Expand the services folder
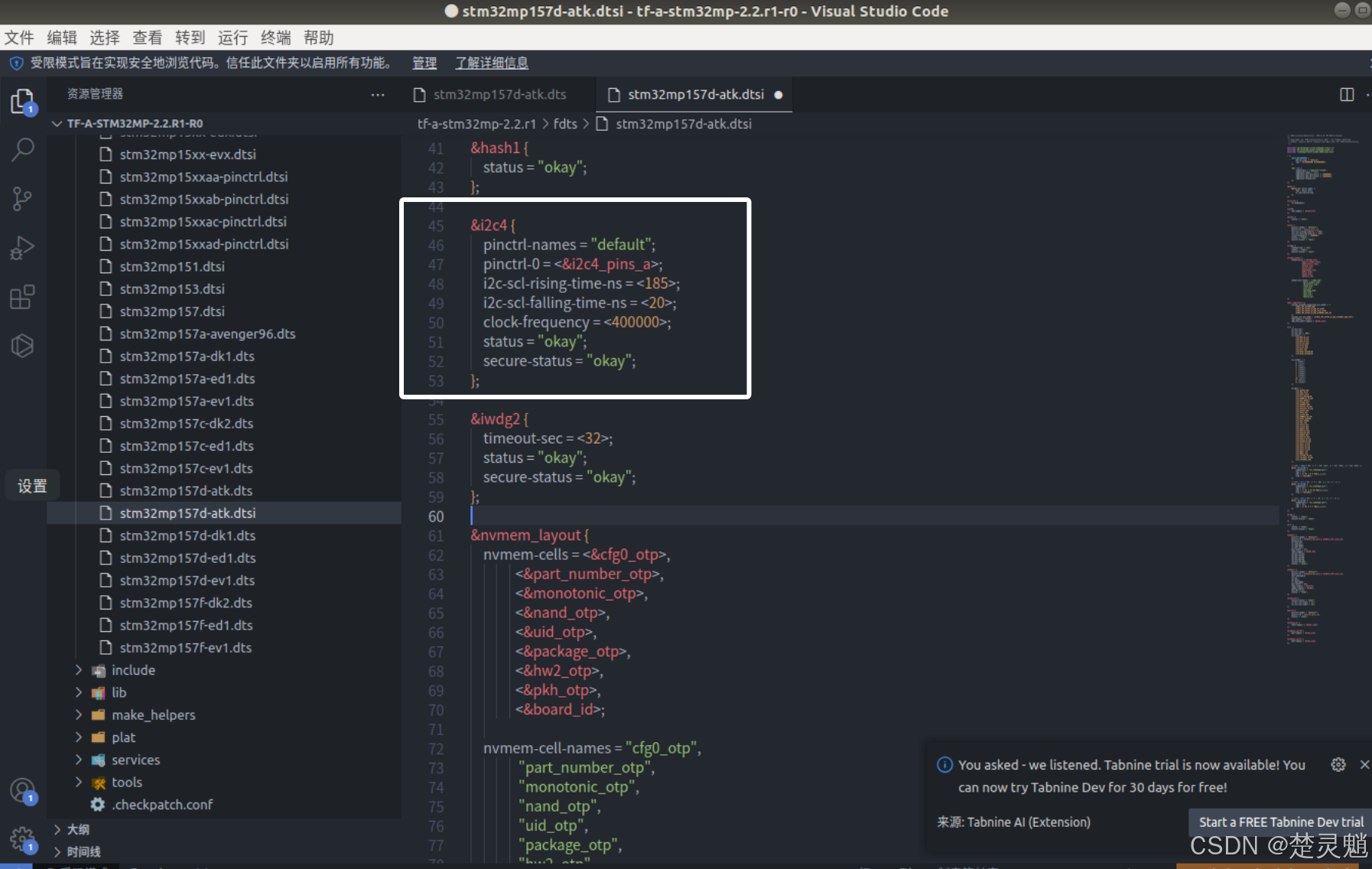 pyautogui.click(x=135, y=760)
